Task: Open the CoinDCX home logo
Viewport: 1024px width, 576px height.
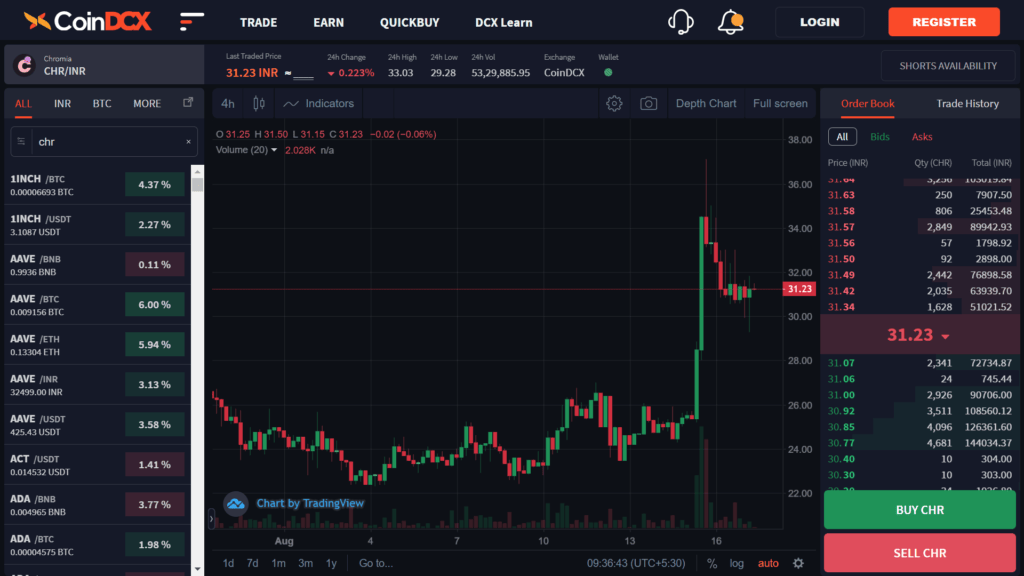Action: (x=87, y=22)
